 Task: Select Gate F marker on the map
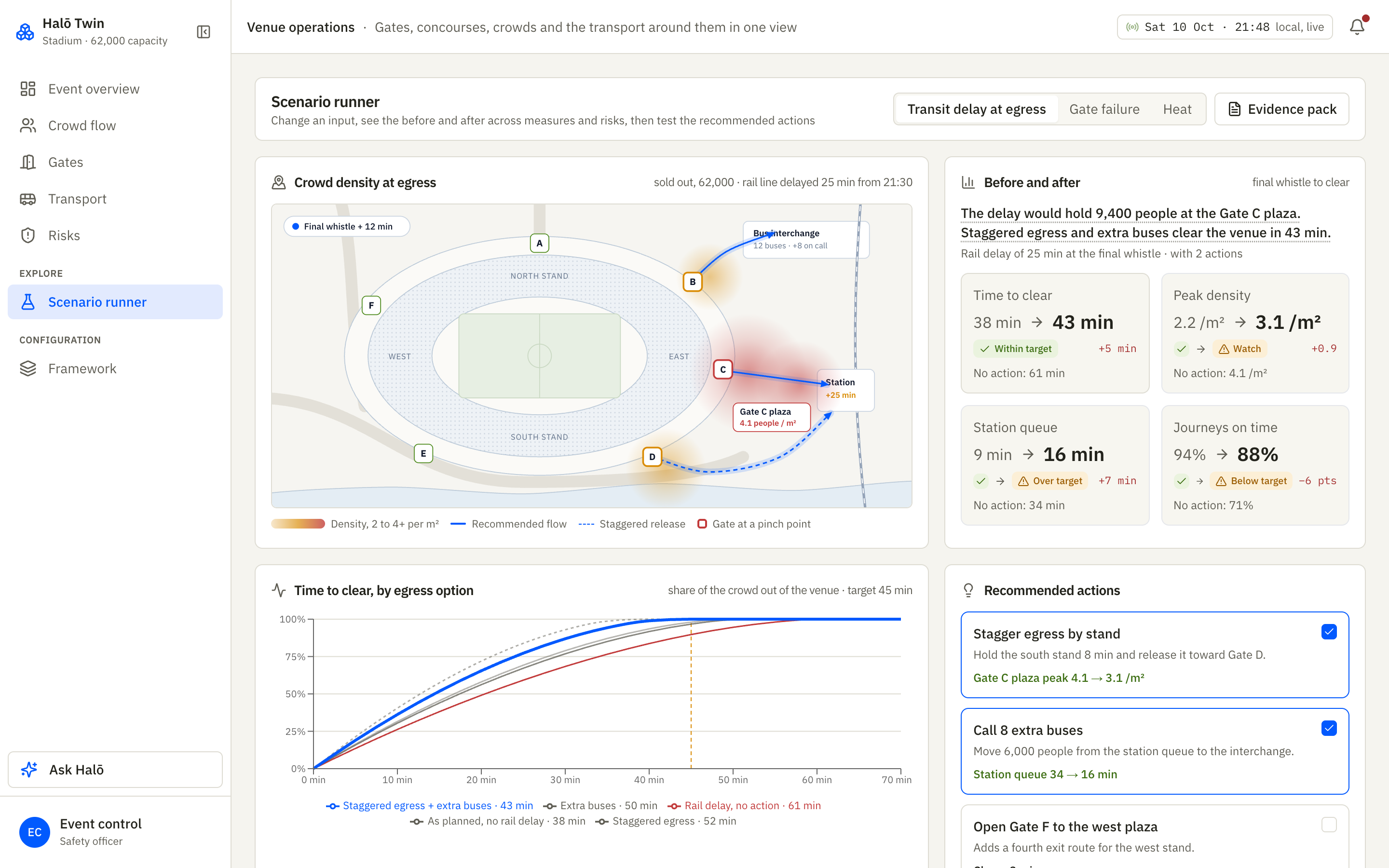tap(371, 305)
